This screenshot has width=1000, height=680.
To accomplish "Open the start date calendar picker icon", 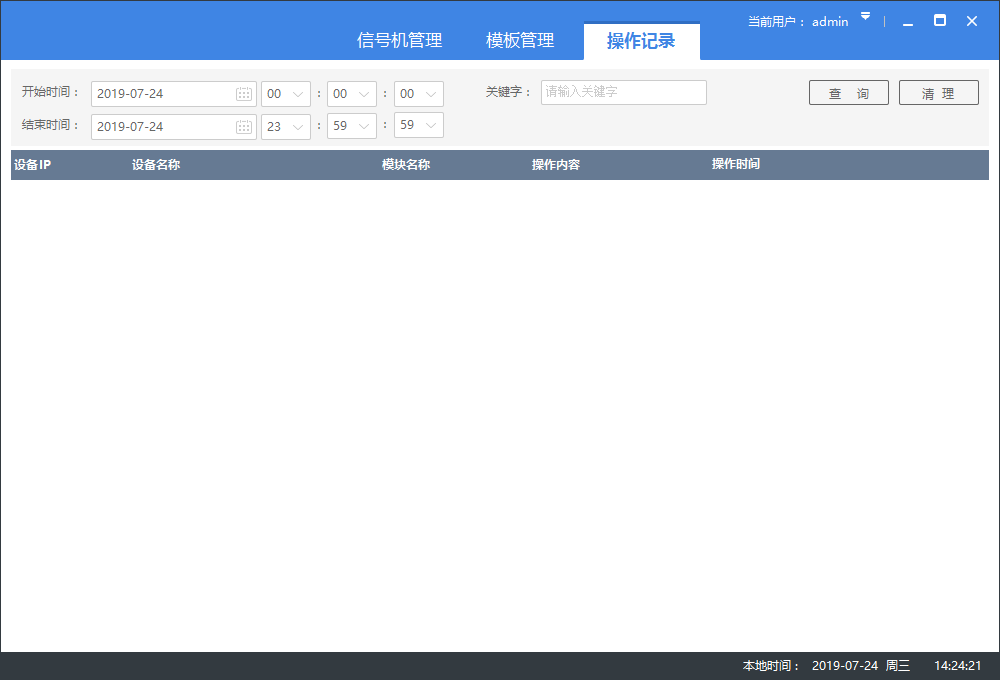I will (244, 94).
